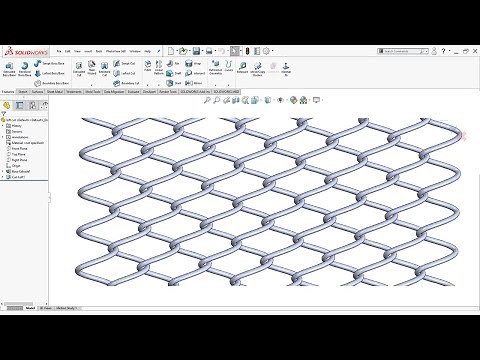Expand the History tree node
The height and width of the screenshot is (360, 480).
(x=3, y=126)
